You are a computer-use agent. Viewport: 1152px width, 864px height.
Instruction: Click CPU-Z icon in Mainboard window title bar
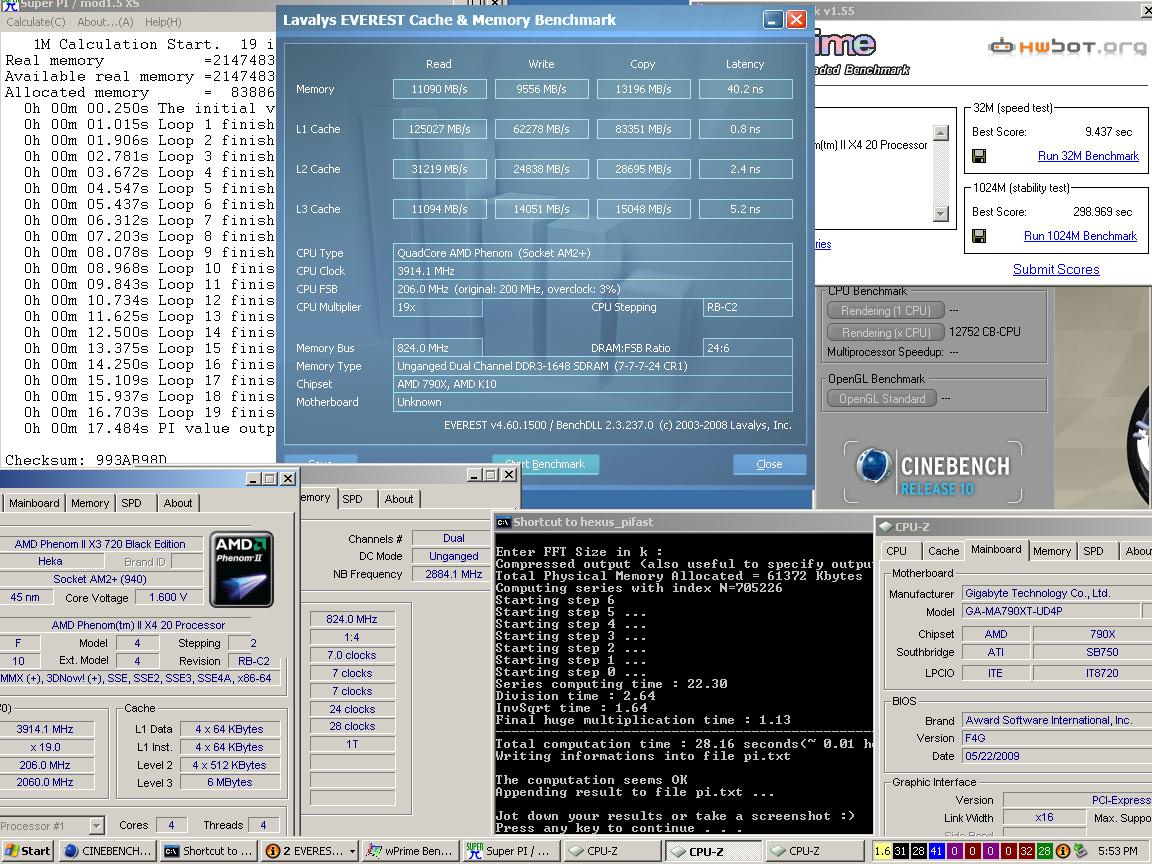click(885, 527)
